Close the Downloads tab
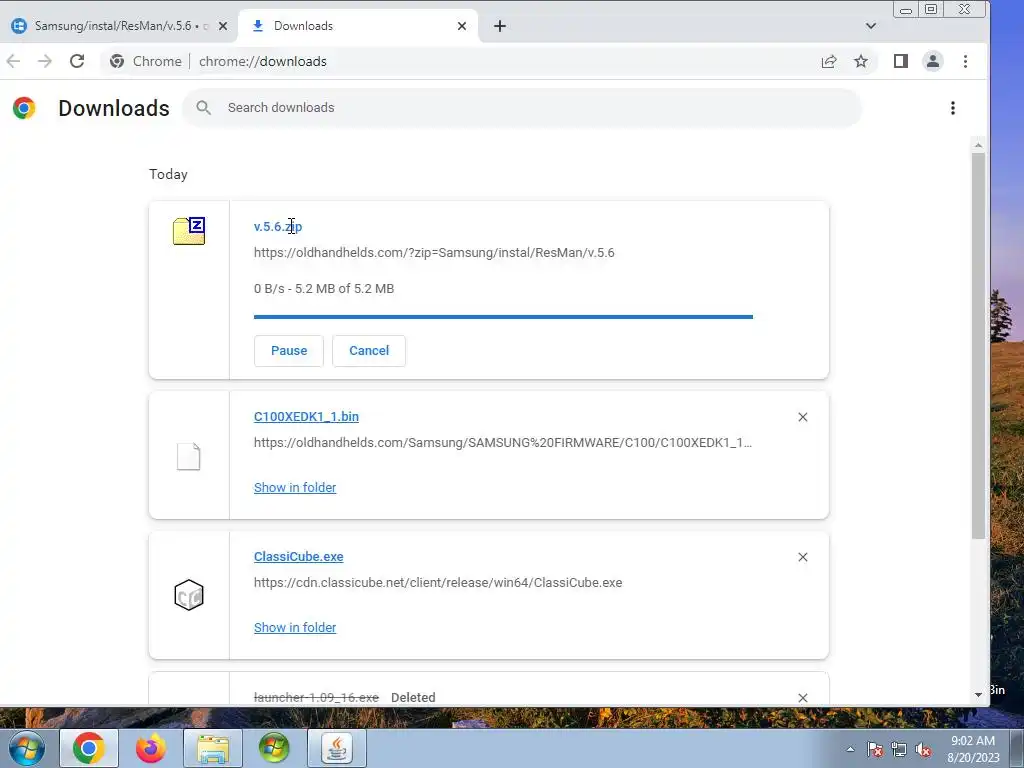This screenshot has width=1024, height=768. point(462,26)
